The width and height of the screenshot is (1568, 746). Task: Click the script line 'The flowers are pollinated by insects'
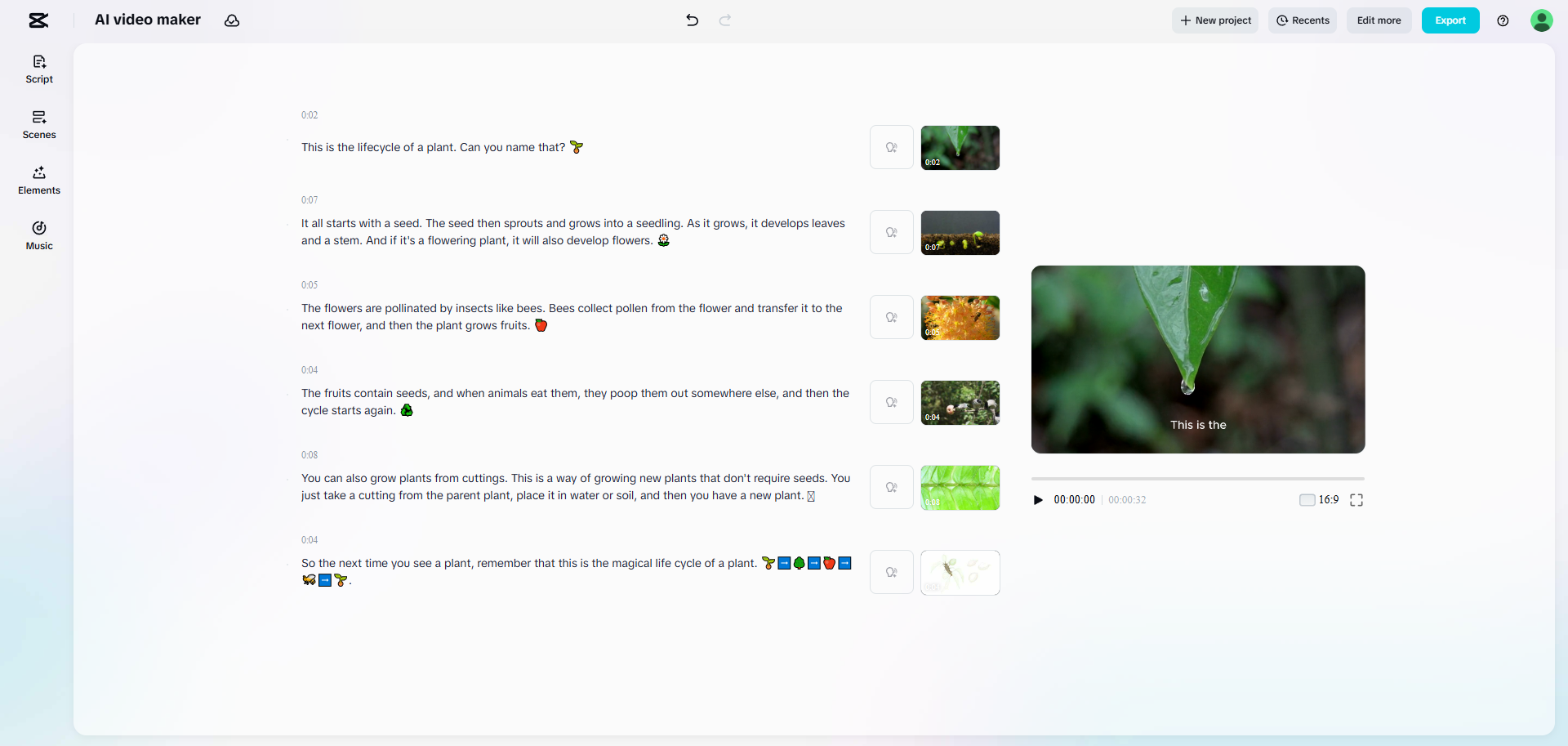point(572,317)
